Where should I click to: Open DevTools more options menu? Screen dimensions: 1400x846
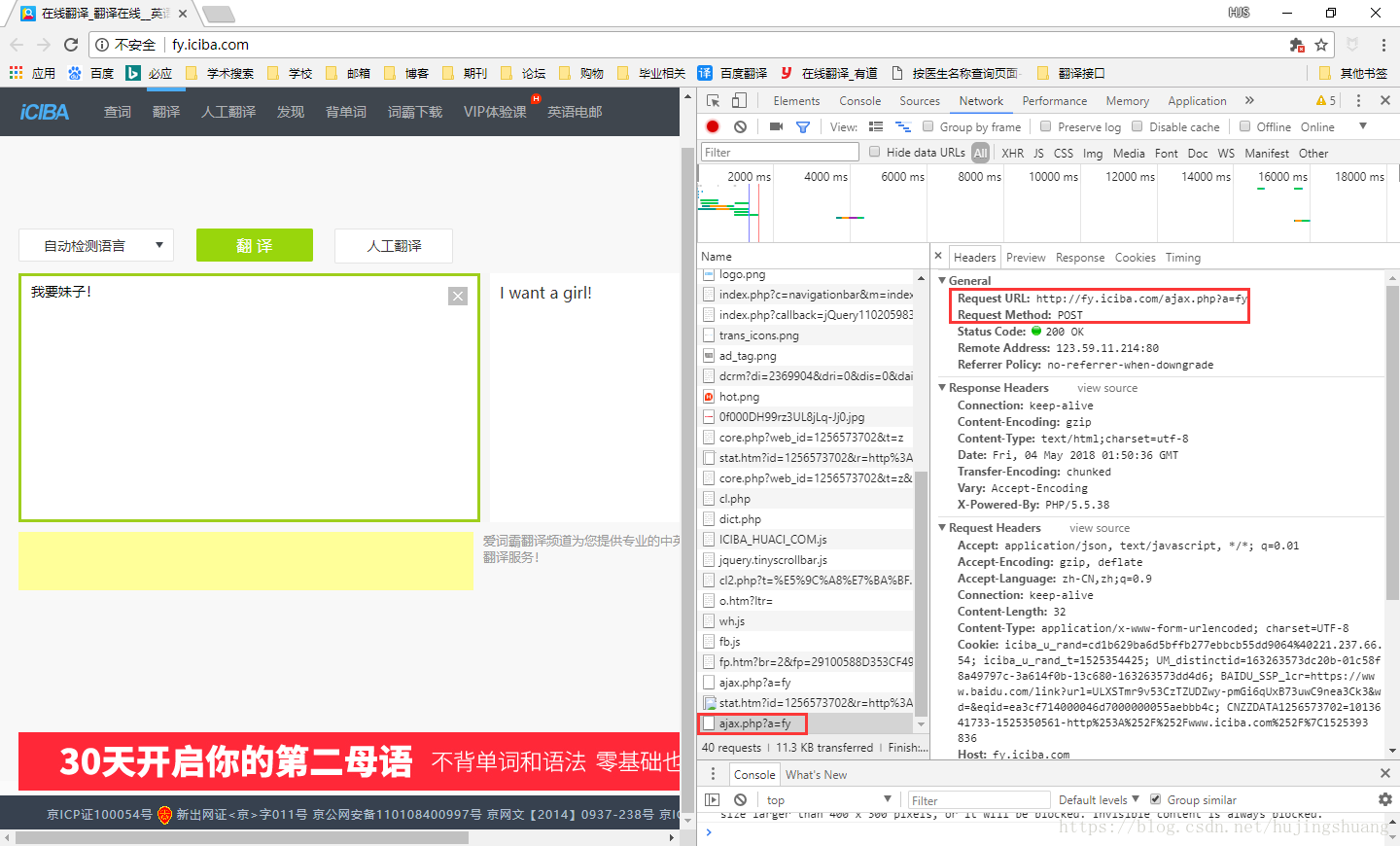1359,100
